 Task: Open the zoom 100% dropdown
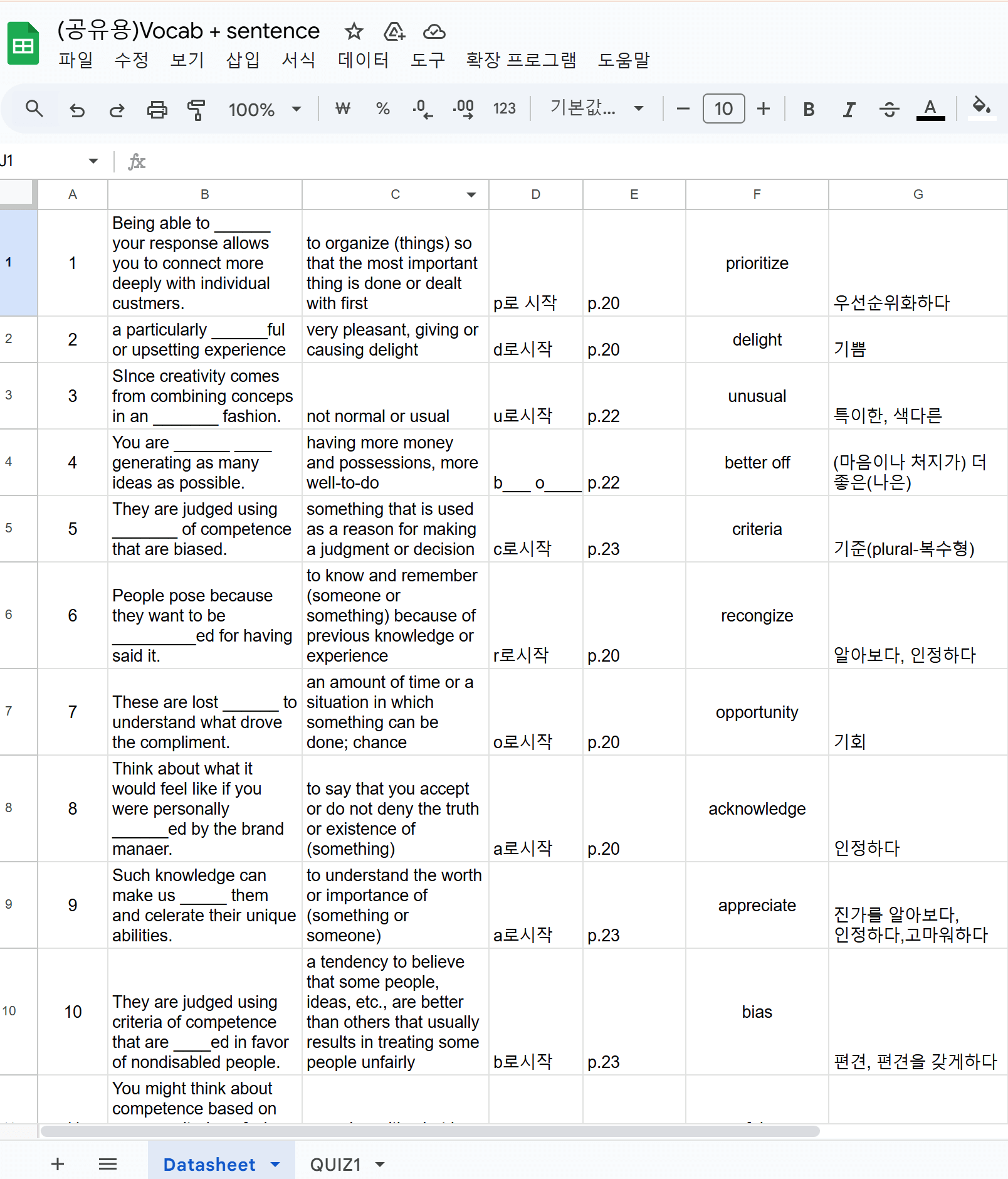[265, 110]
